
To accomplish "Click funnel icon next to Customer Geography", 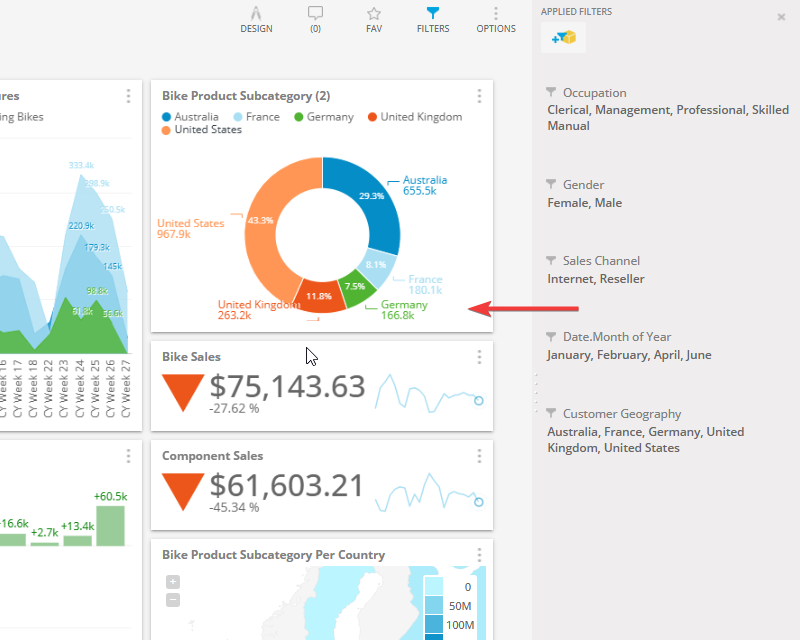I will 551,413.
